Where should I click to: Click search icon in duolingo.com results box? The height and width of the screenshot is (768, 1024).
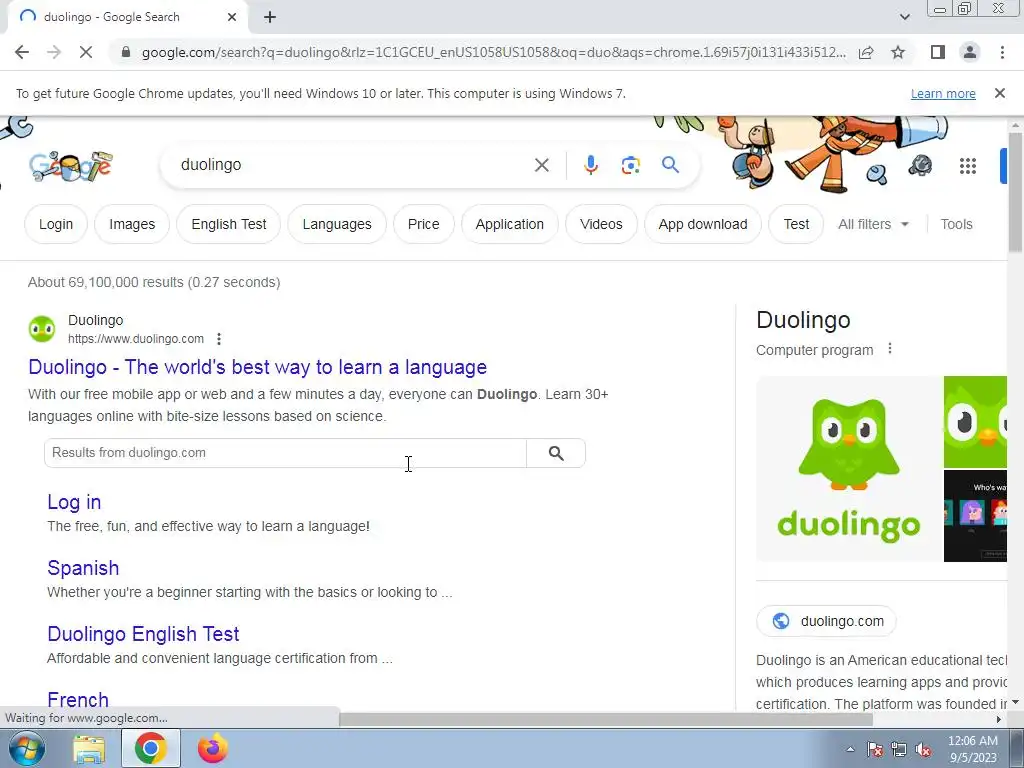pyautogui.click(x=556, y=453)
